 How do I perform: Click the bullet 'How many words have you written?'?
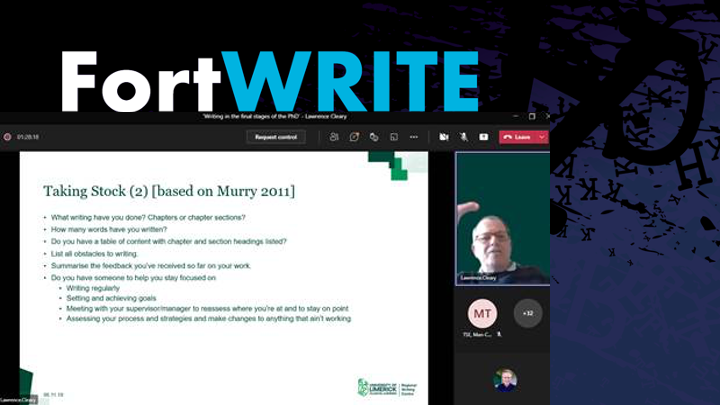(x=109, y=230)
